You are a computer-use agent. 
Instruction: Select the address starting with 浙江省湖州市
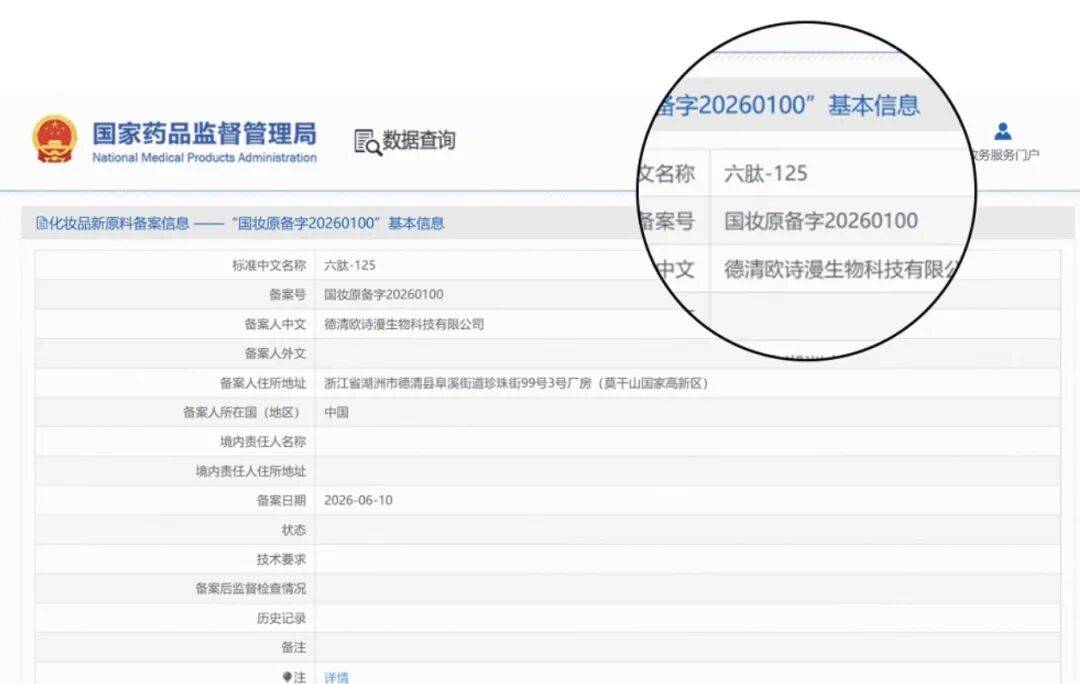[x=516, y=383]
